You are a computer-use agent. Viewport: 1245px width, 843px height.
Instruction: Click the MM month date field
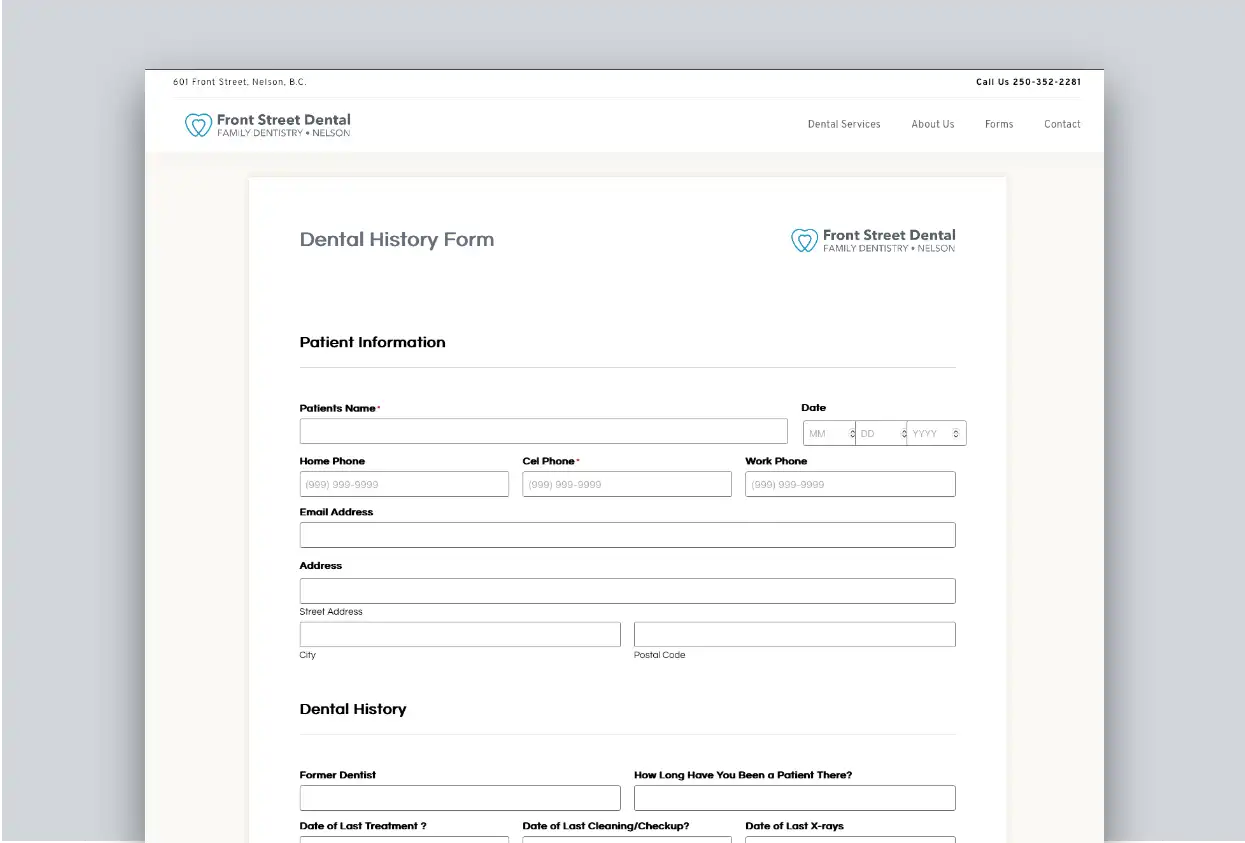[829, 433]
